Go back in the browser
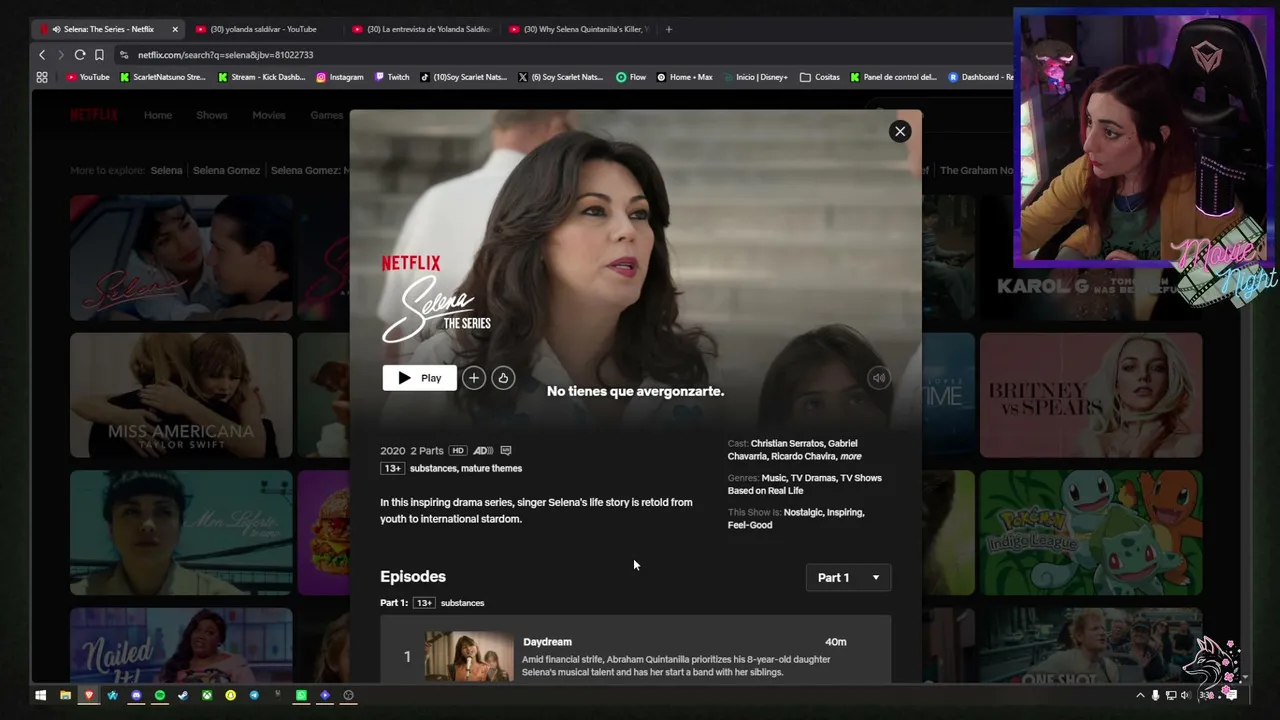This screenshot has width=1280, height=720. click(42, 55)
